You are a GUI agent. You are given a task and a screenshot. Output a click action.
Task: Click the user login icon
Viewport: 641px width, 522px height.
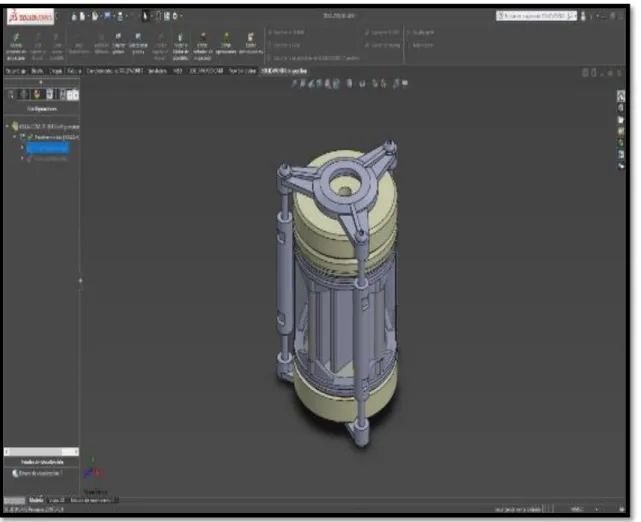pyautogui.click(x=583, y=16)
